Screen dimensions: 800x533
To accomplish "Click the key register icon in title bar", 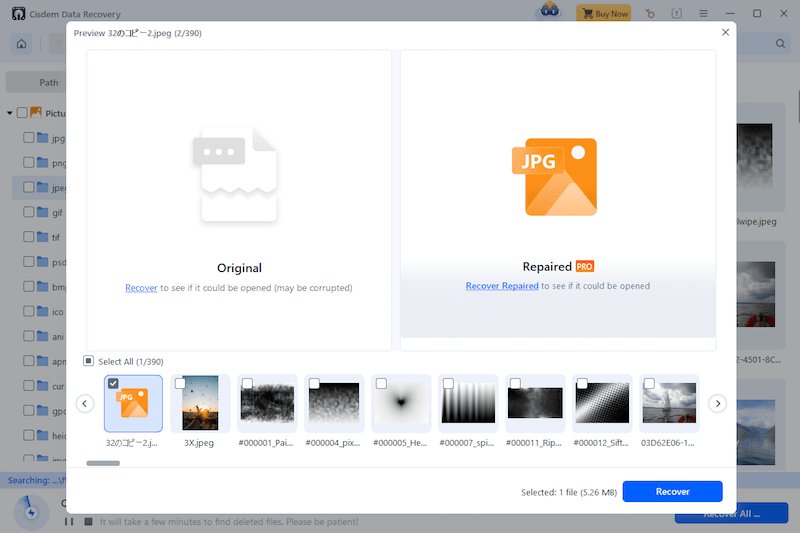I will (x=651, y=14).
